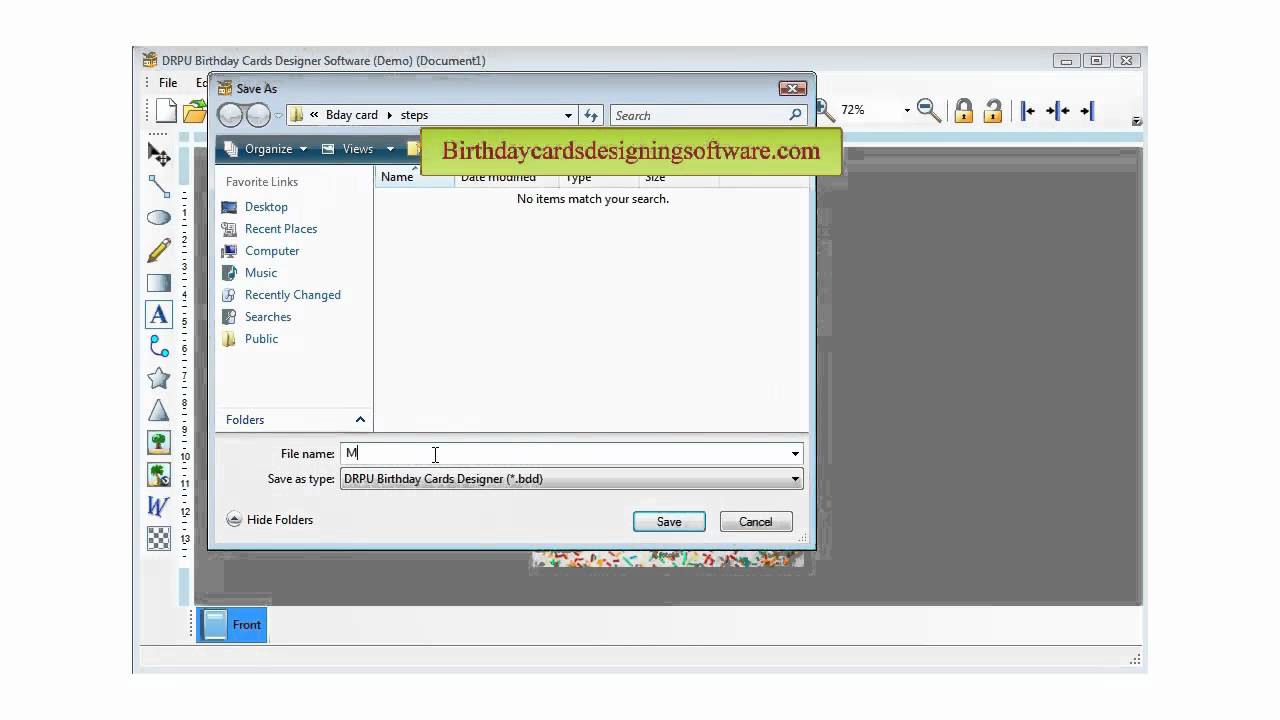Select the Front card page tab
The width and height of the screenshot is (1280, 720).
pos(232,625)
